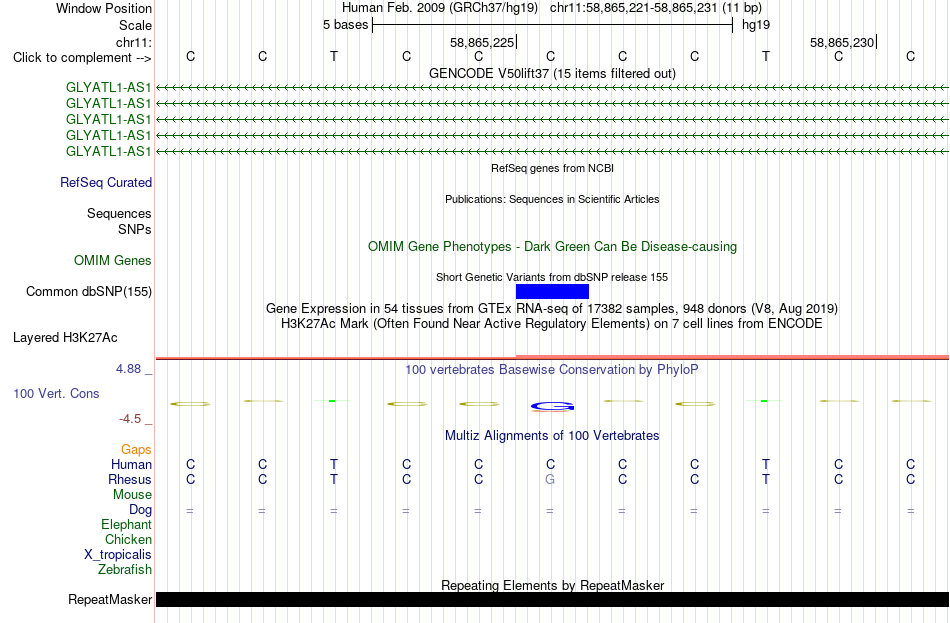950x623 pixels.
Task: Click the hg19 label beside scale bar
Action: 756,25
